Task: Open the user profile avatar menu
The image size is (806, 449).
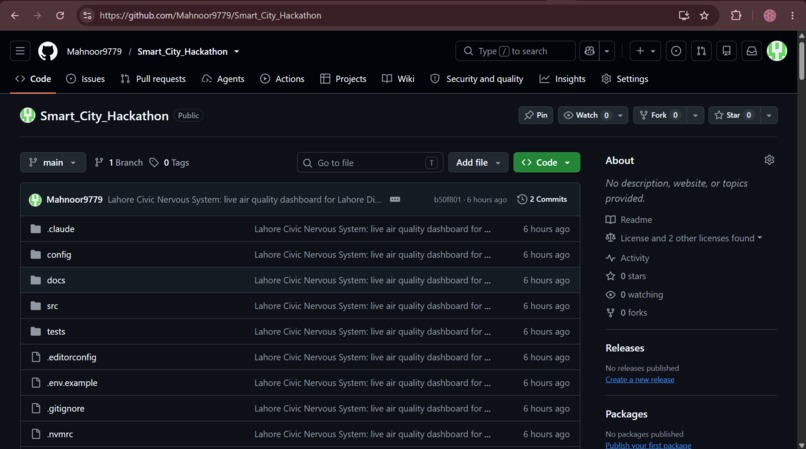Action: coord(777,51)
